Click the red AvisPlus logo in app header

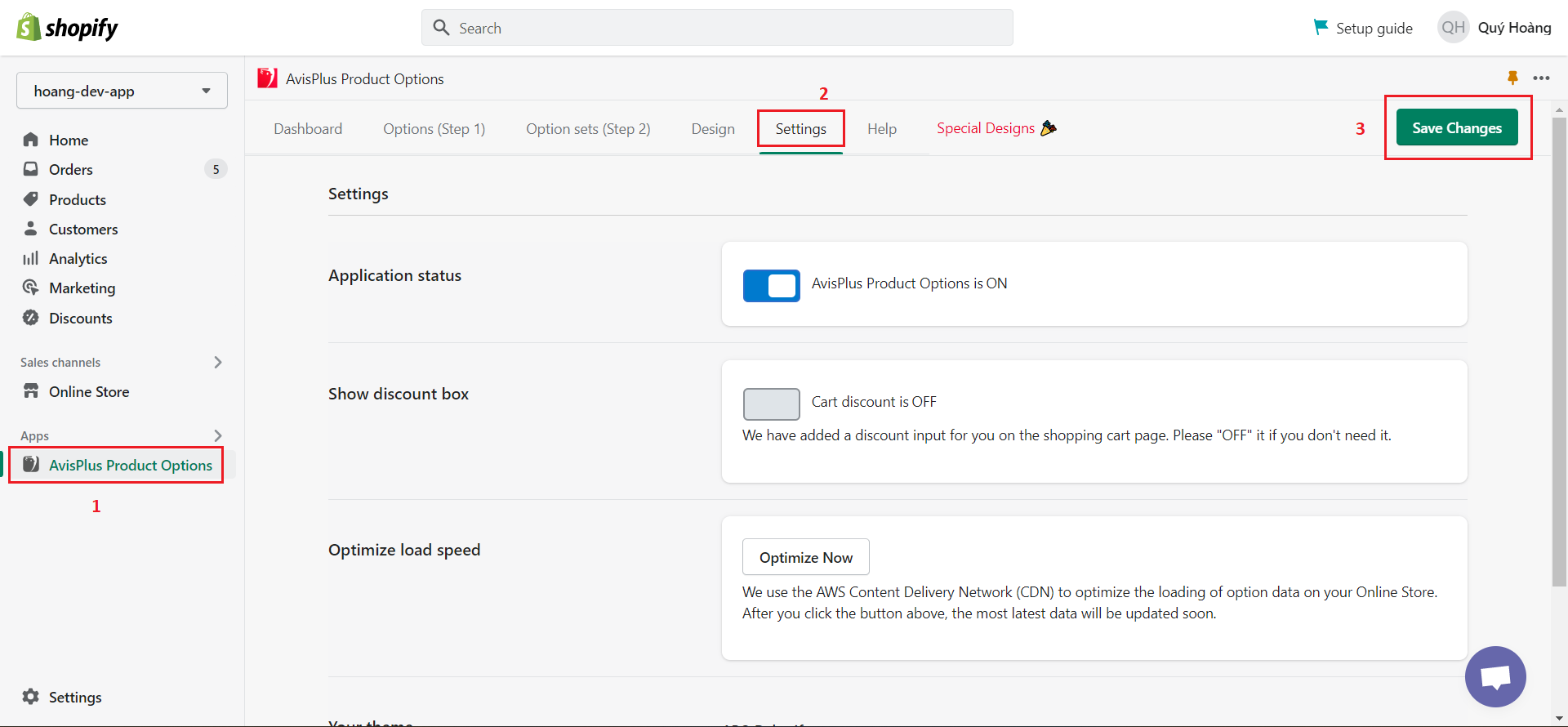point(267,78)
